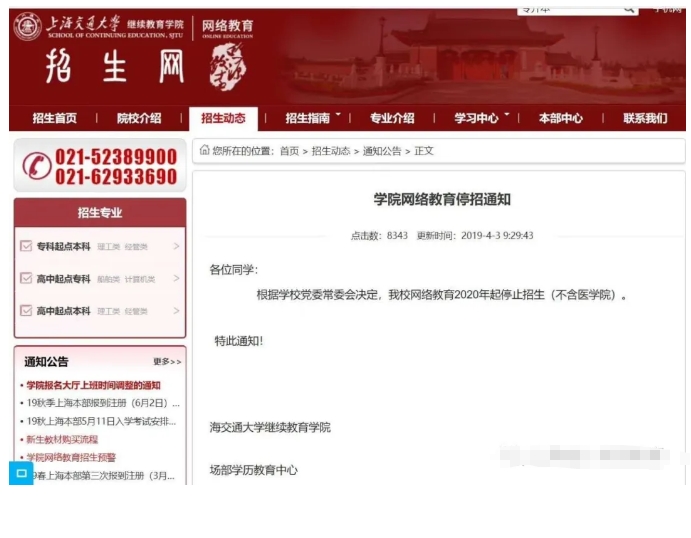This screenshot has height=538, width=691.
Task: Select the active 招生动态 tab
Action: pyautogui.click(x=223, y=118)
